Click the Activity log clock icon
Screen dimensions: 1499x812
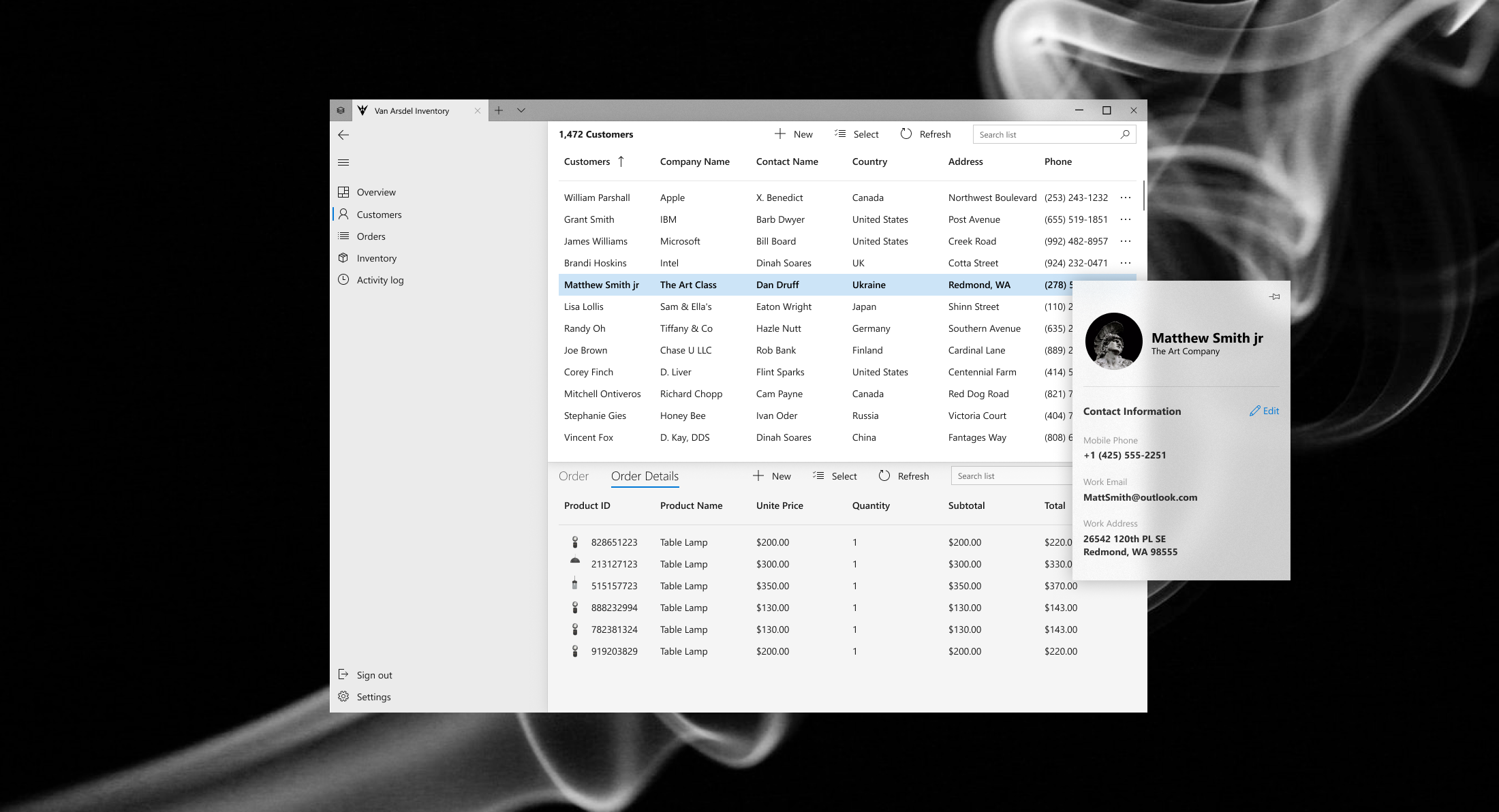click(x=343, y=279)
